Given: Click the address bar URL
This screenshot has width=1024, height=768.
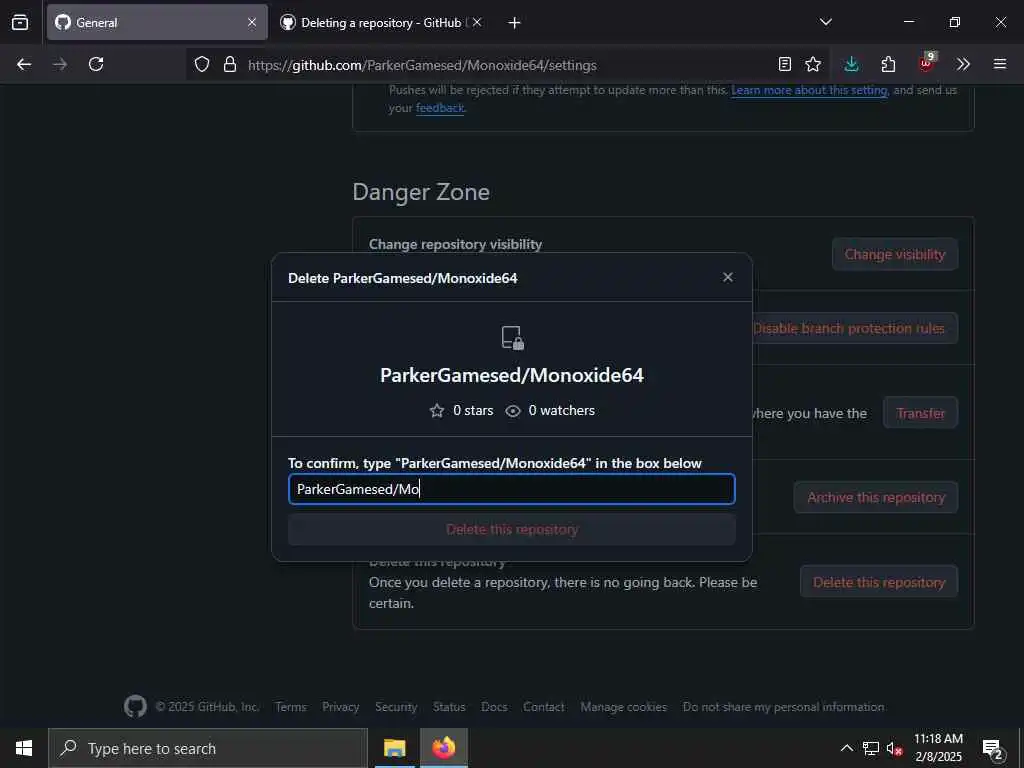Looking at the screenshot, I should [422, 65].
